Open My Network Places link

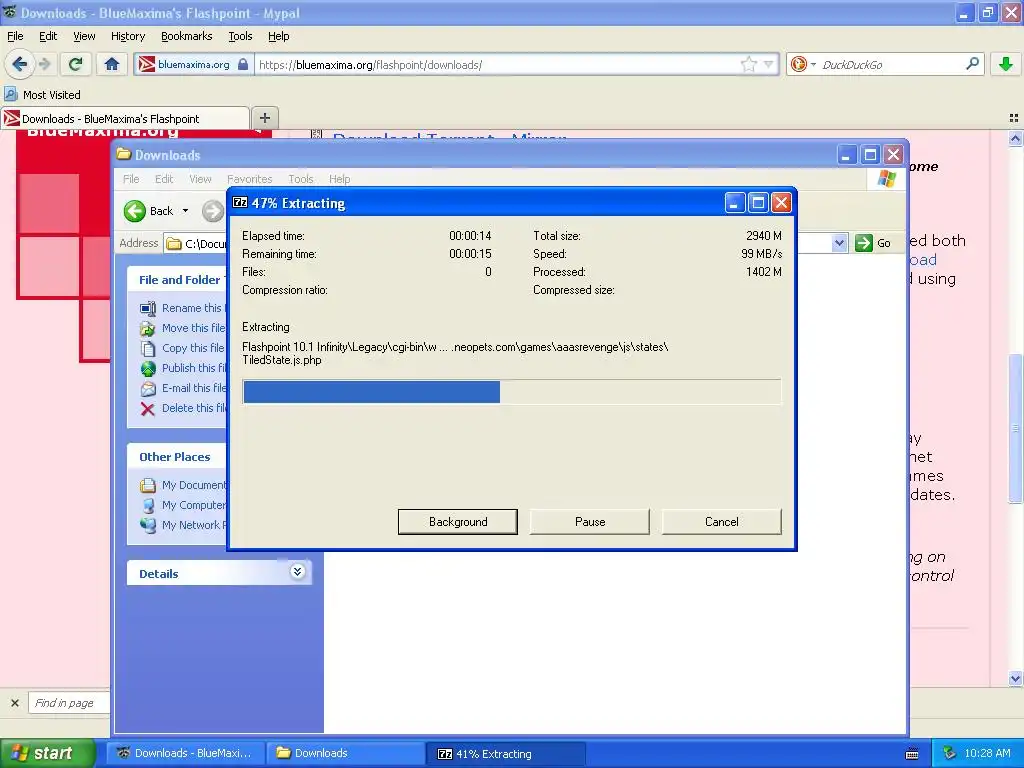(x=184, y=525)
